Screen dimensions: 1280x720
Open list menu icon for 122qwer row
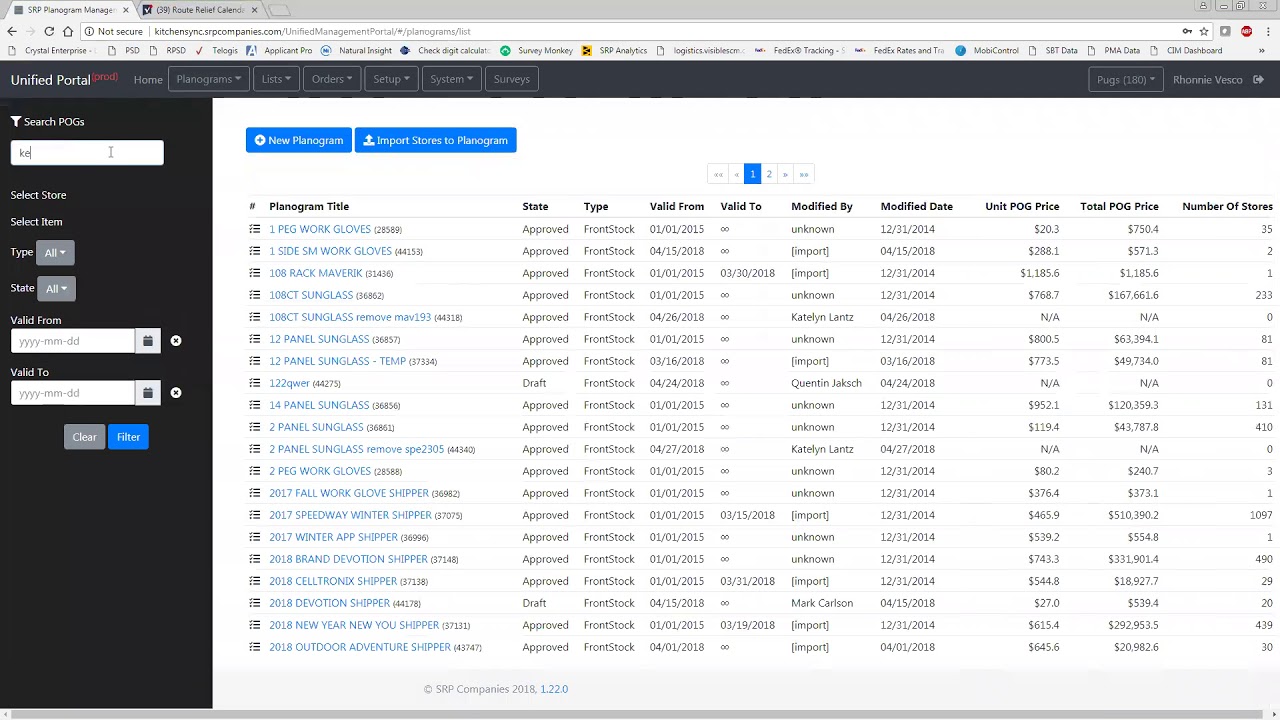tap(254, 383)
